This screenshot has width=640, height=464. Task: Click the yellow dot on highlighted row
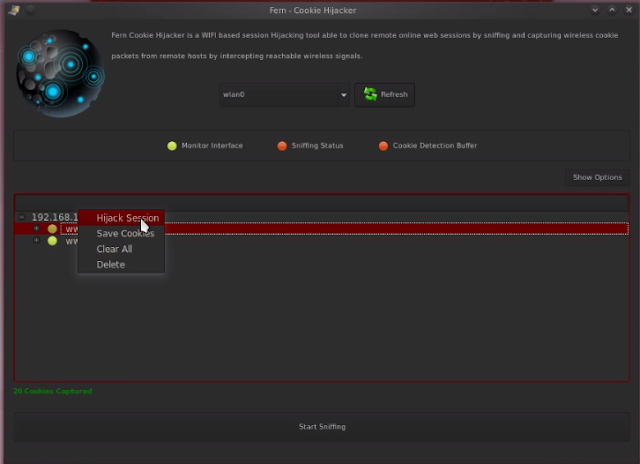coord(52,229)
